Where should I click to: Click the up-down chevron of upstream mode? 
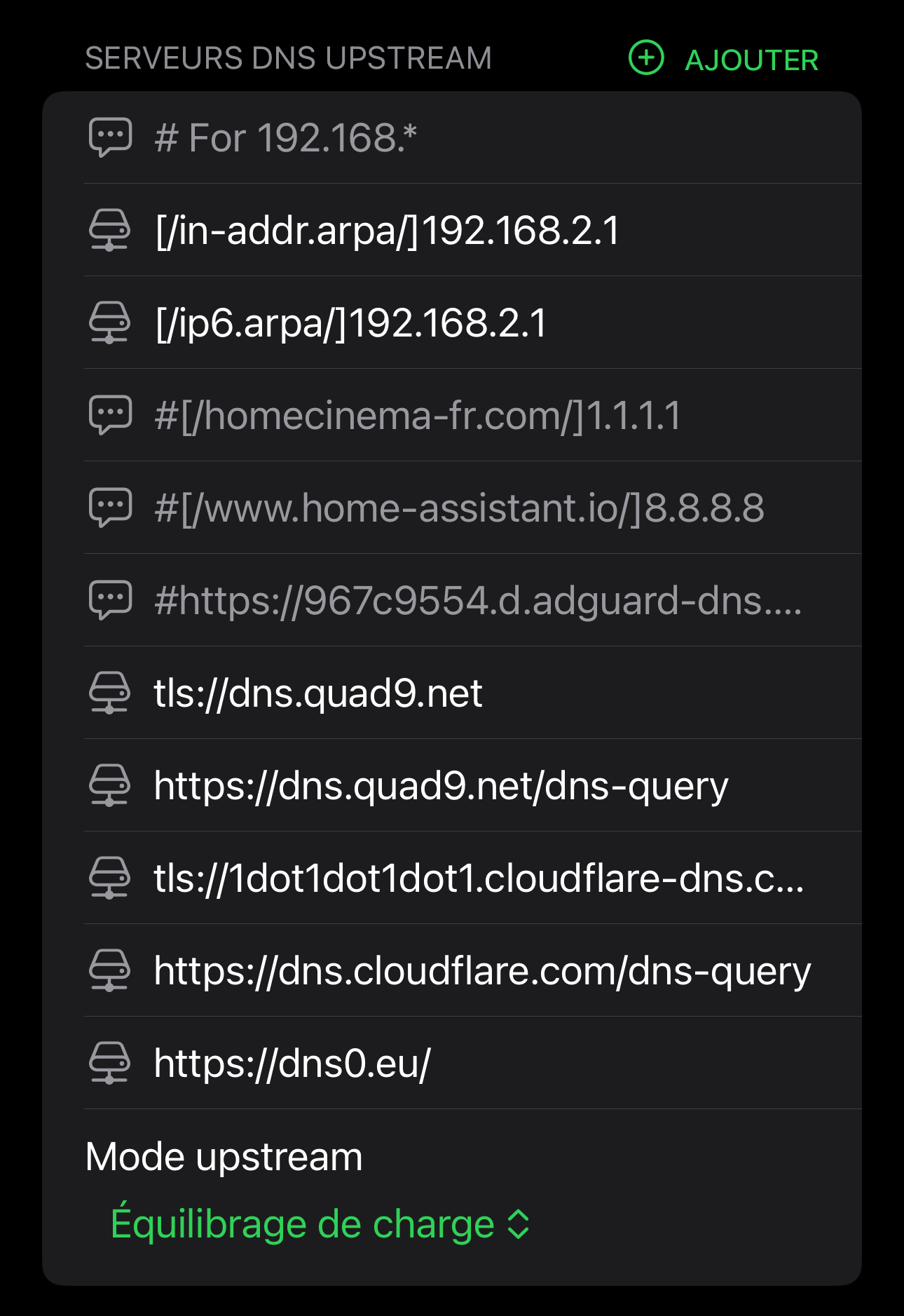pyautogui.click(x=519, y=1224)
